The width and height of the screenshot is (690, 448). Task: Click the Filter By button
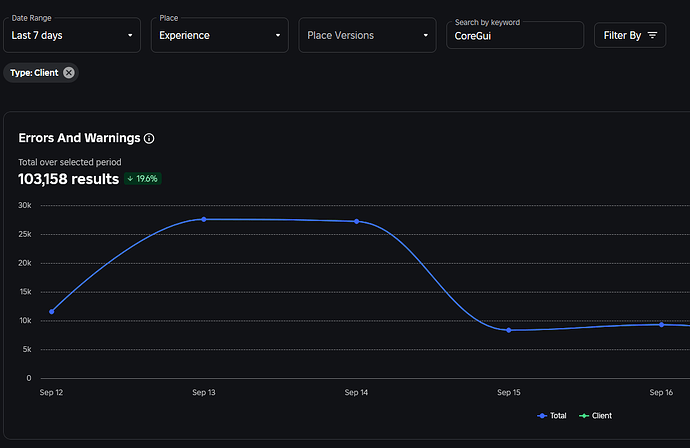[631, 35]
